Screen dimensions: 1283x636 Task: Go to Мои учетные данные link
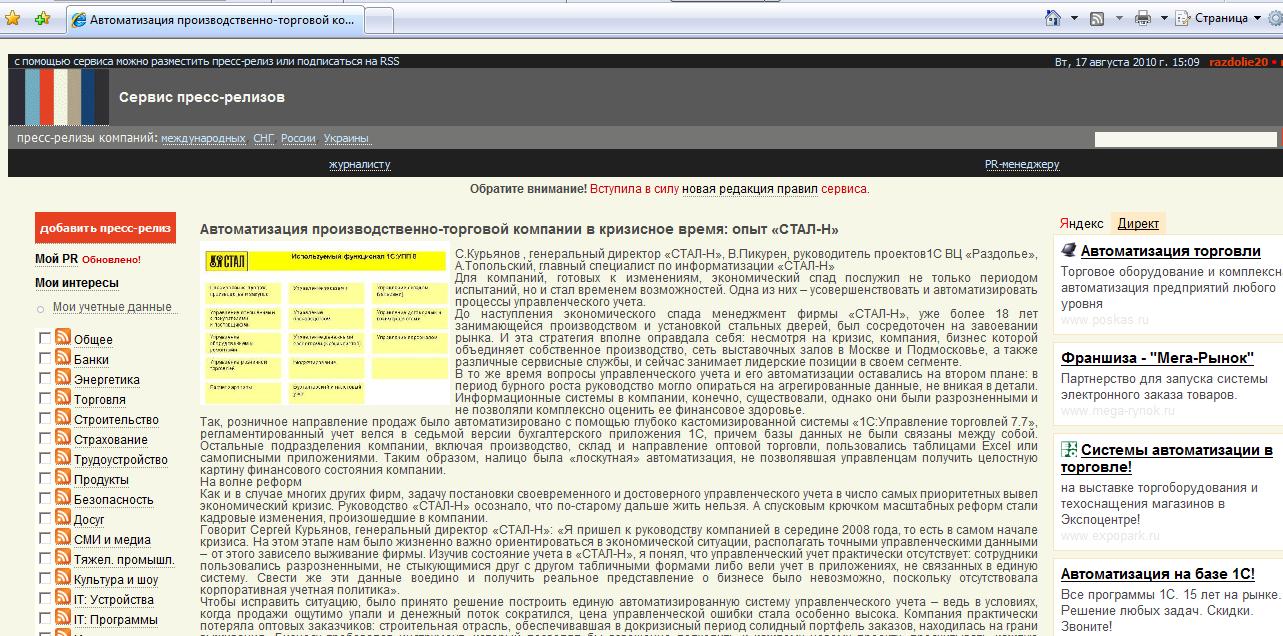click(x=112, y=307)
